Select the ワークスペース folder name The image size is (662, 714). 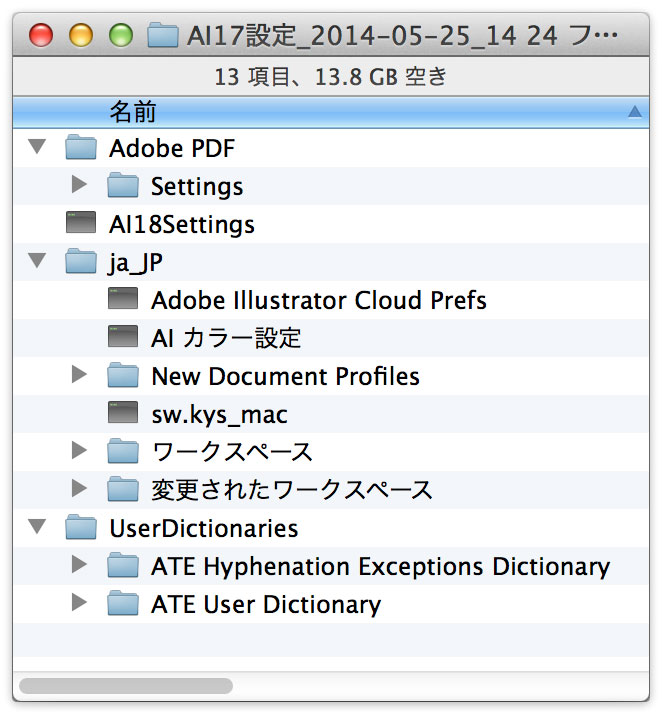pyautogui.click(x=232, y=452)
